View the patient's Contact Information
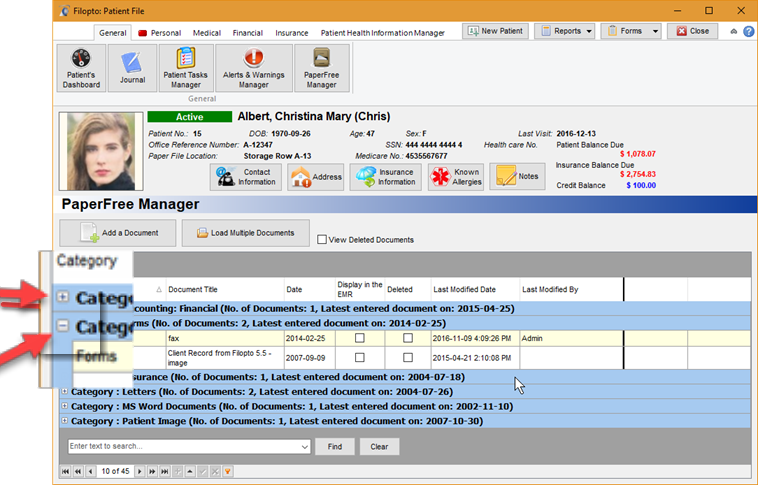Viewport: 758px width, 485px height. click(x=246, y=177)
